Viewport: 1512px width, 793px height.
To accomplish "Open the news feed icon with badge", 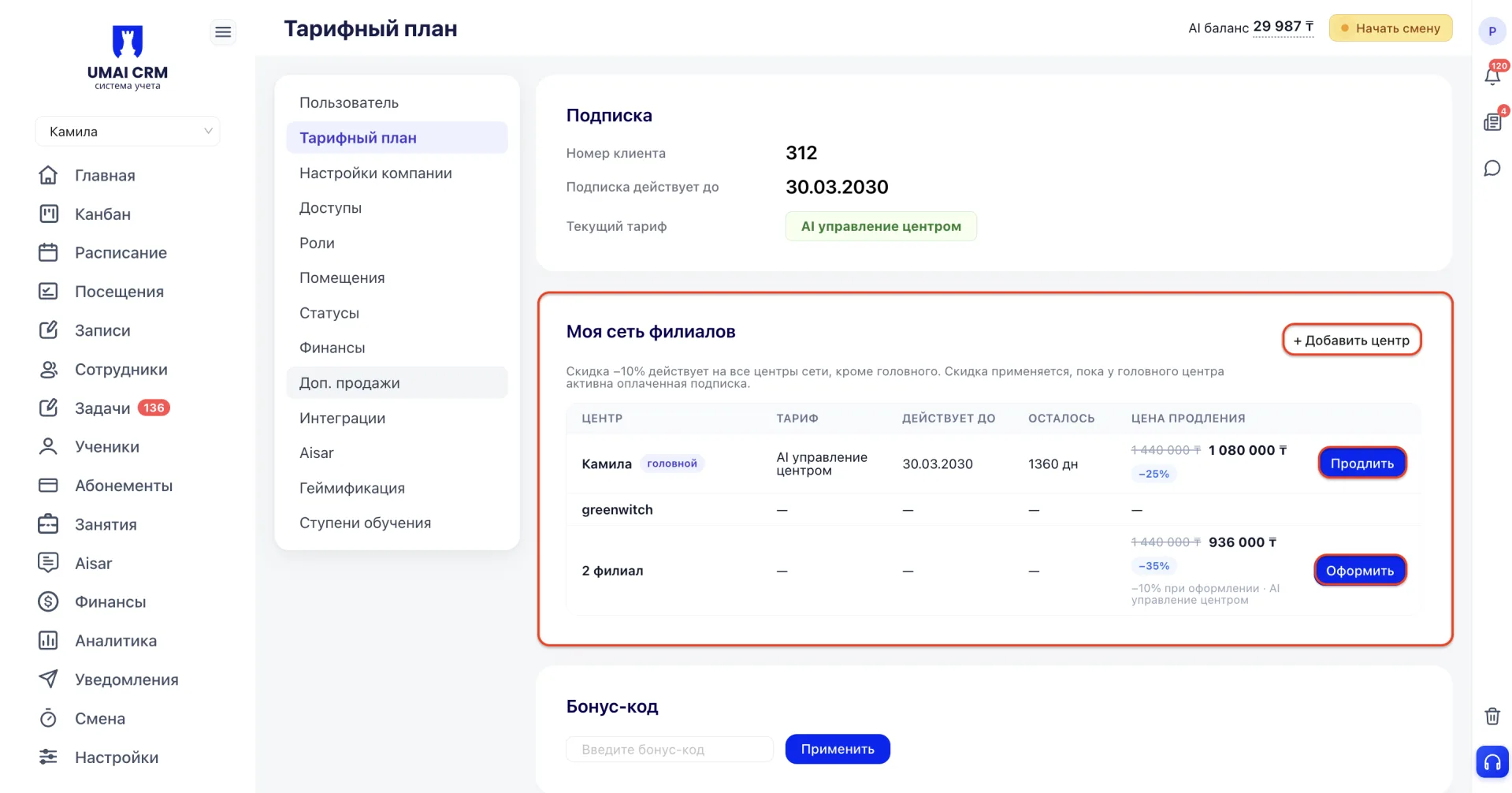I will point(1492,121).
